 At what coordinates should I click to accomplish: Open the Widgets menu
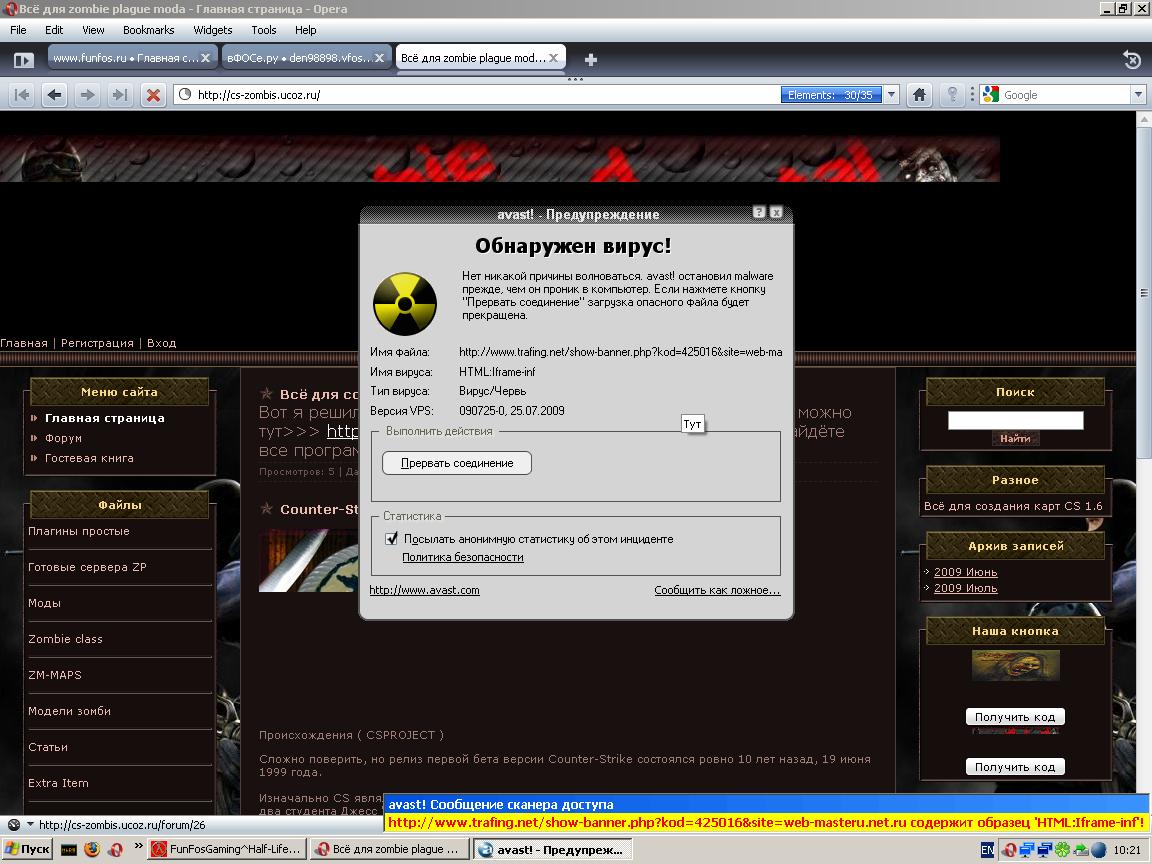212,30
